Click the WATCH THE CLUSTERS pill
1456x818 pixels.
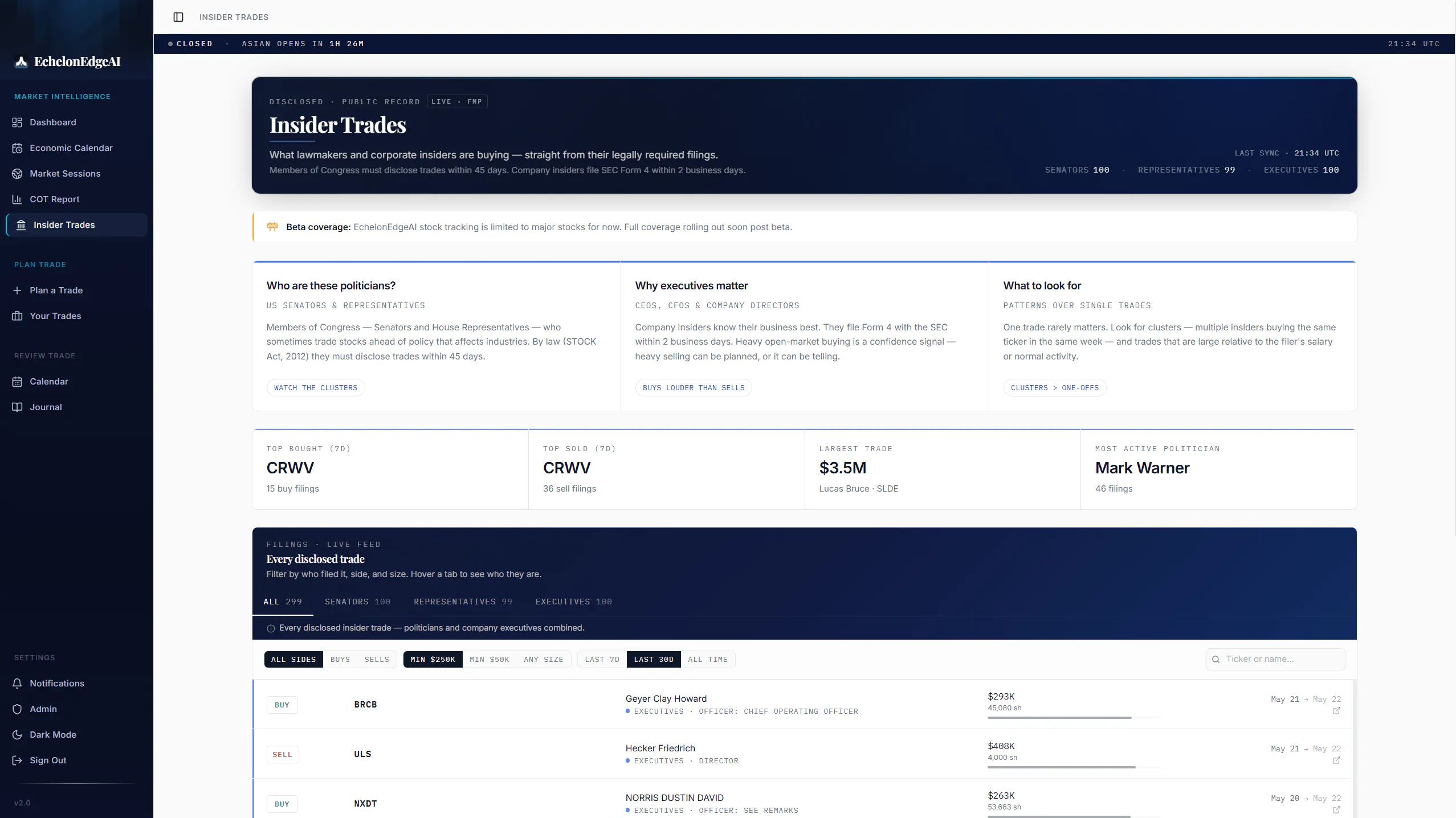[316, 388]
